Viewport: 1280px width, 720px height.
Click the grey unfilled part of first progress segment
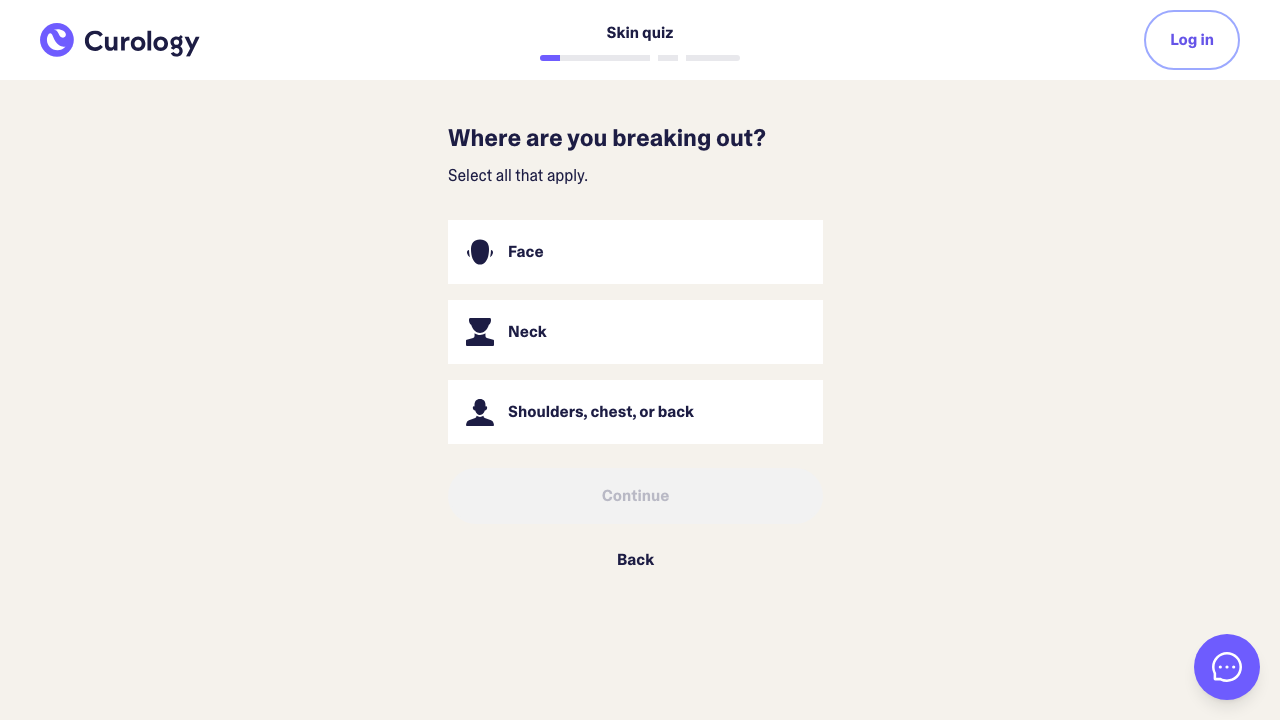(x=605, y=58)
